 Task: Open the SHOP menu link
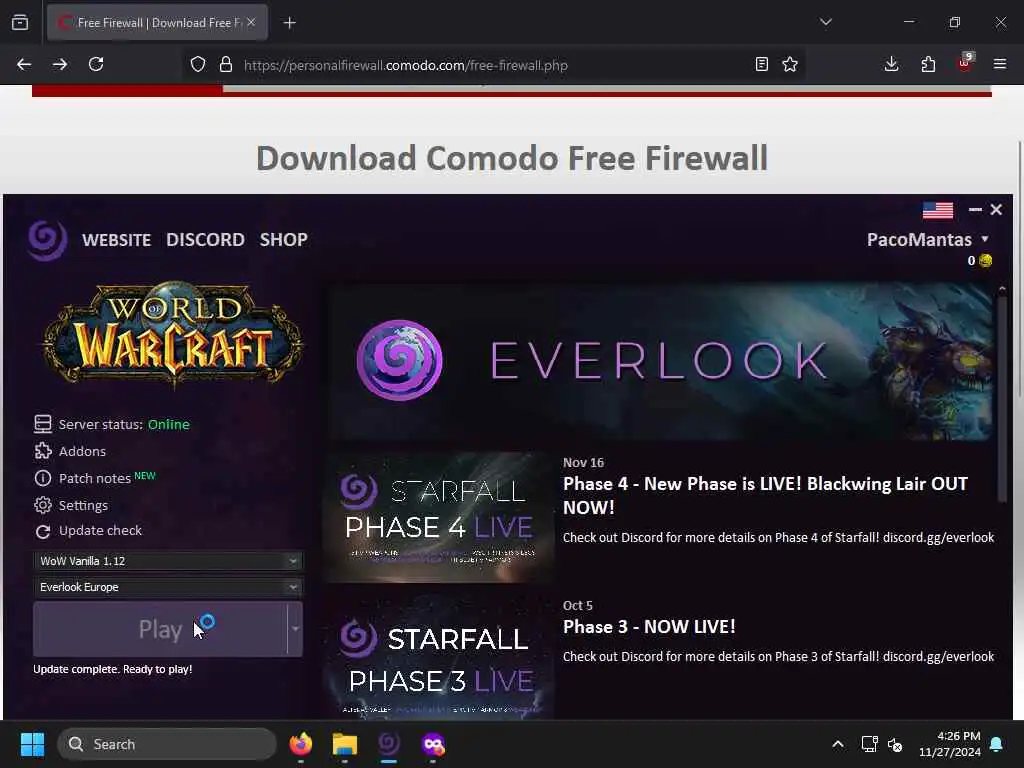click(283, 240)
